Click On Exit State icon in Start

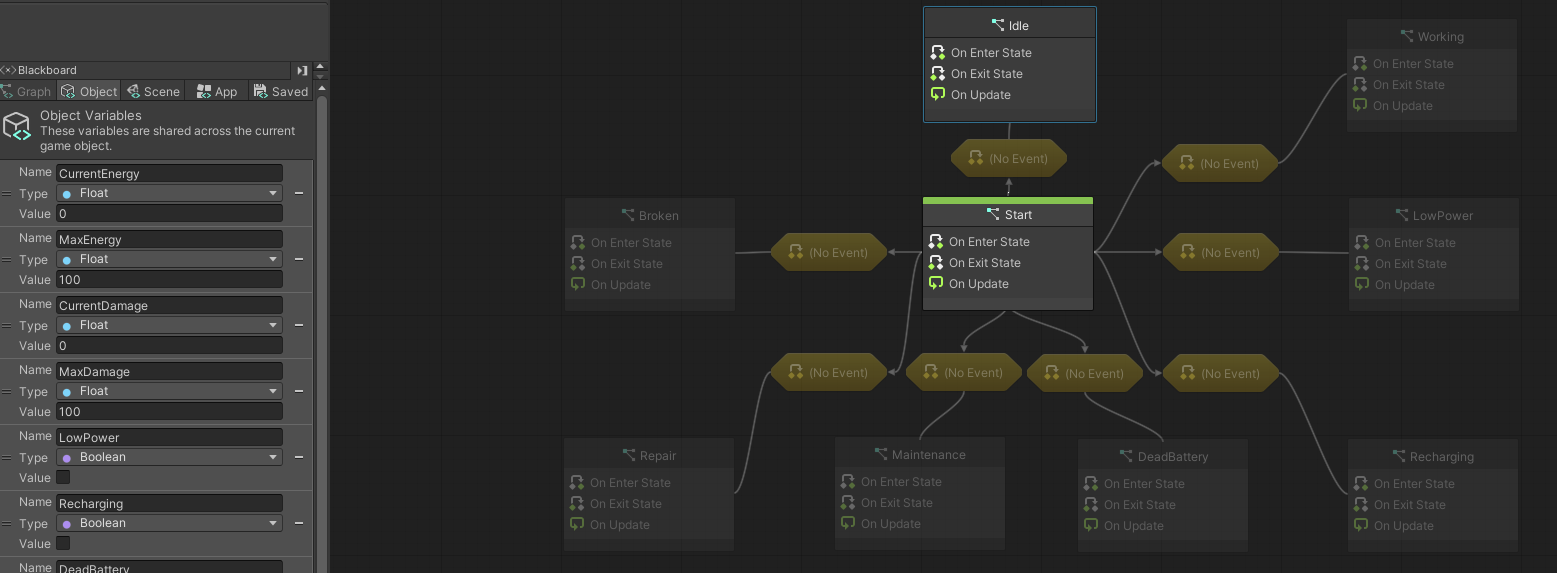tap(936, 263)
